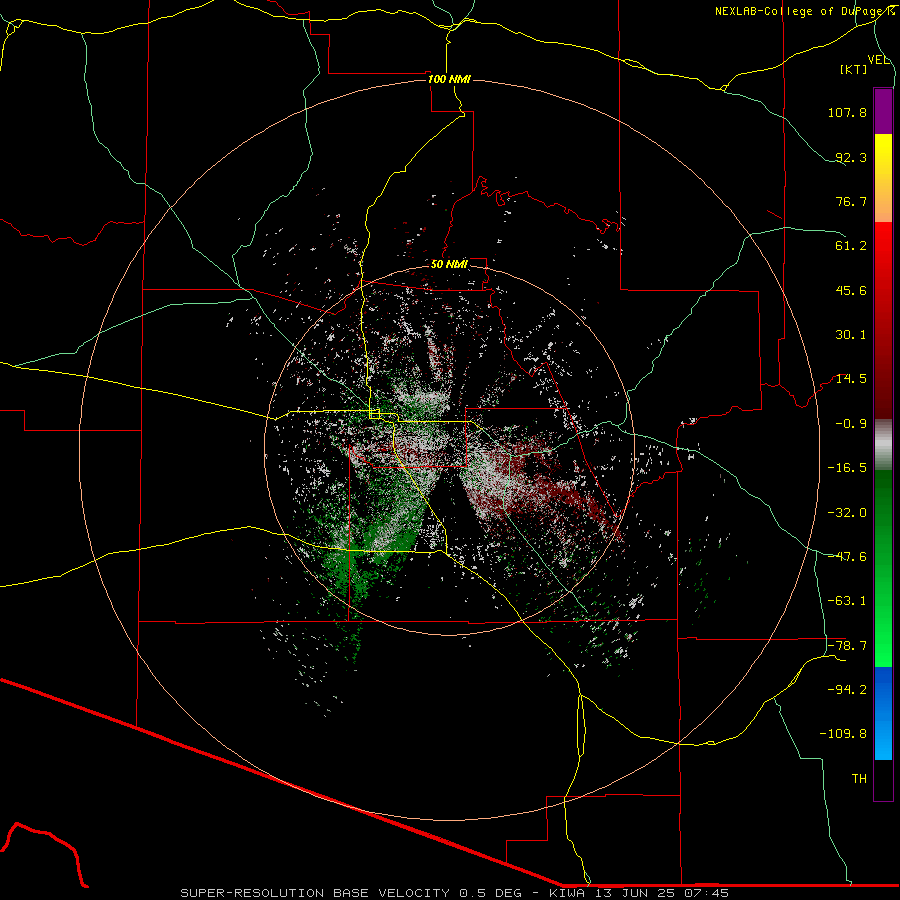
Task: Select the -0.9 velocity scale value
Action: click(x=851, y=424)
